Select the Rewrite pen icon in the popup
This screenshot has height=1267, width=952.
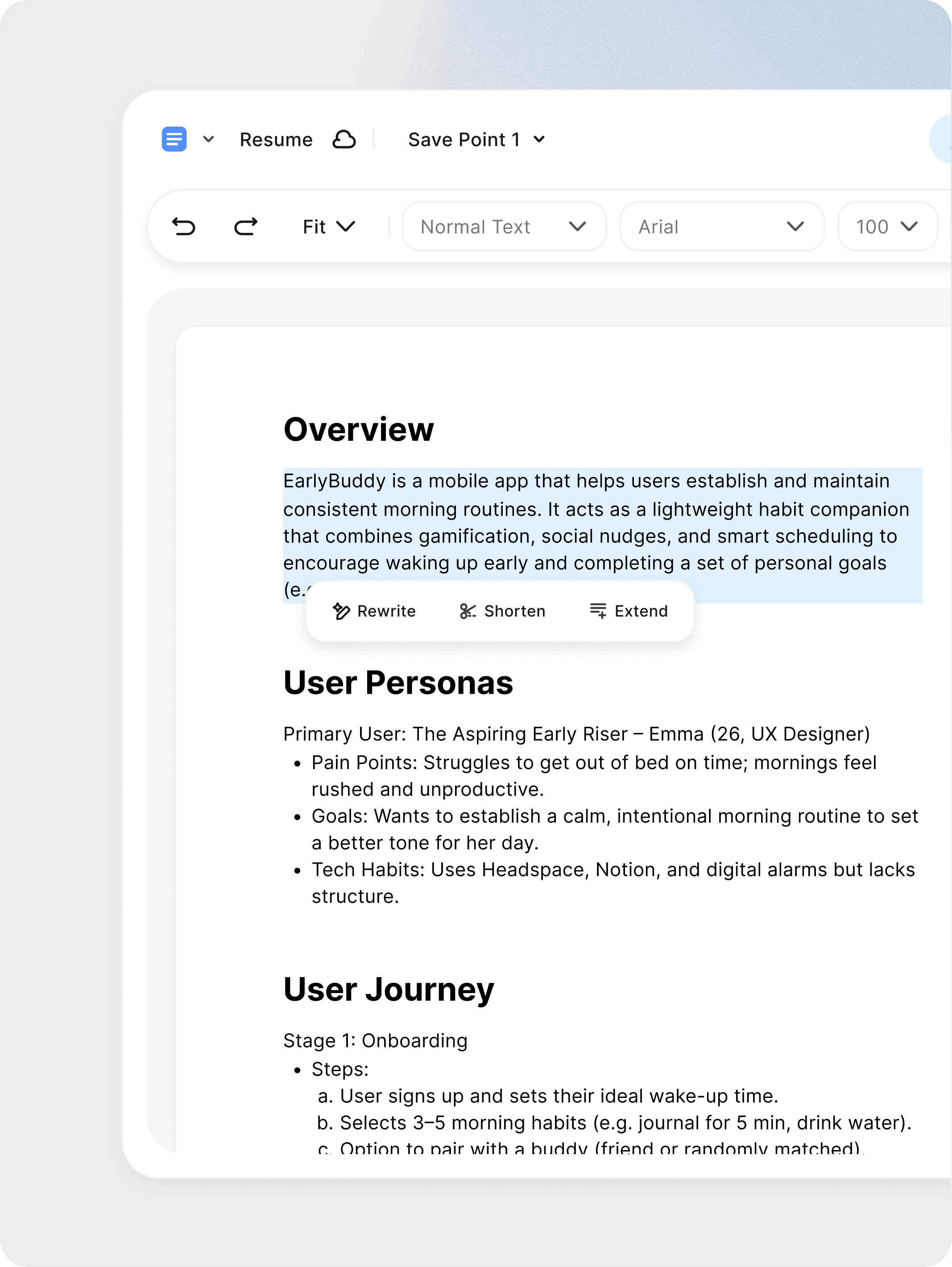tap(341, 611)
